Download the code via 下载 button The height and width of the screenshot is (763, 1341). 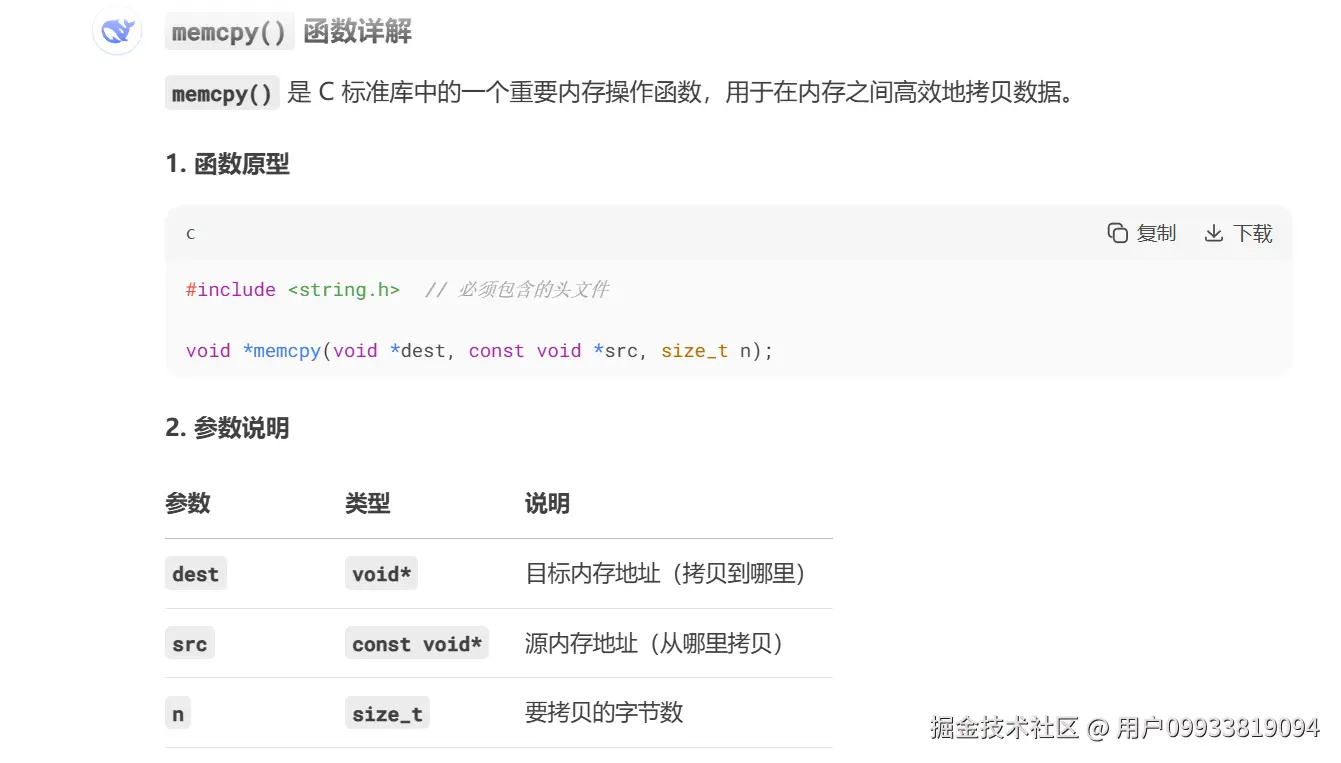1238,233
